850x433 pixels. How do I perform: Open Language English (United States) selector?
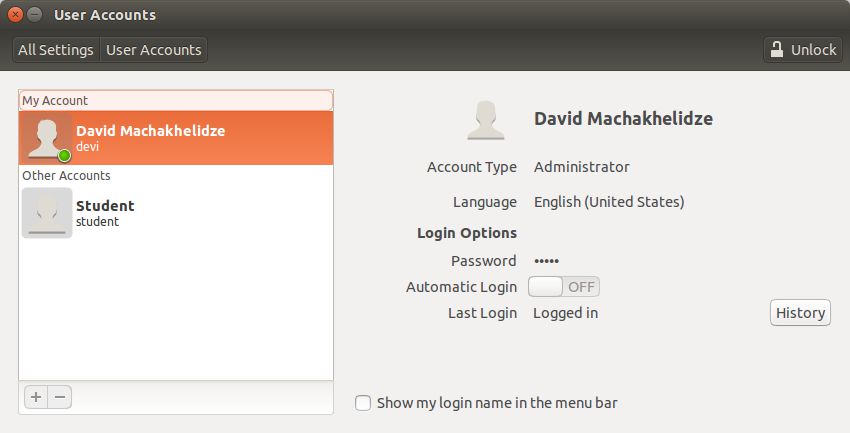tap(609, 202)
